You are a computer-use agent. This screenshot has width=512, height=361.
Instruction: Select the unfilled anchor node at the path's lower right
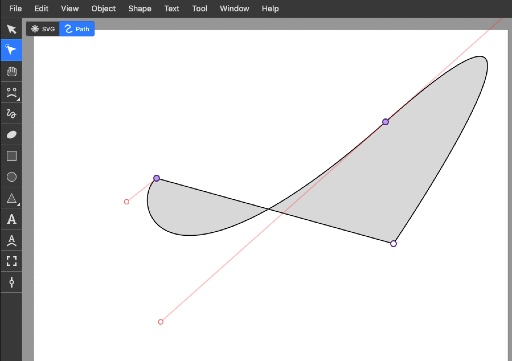tap(393, 244)
